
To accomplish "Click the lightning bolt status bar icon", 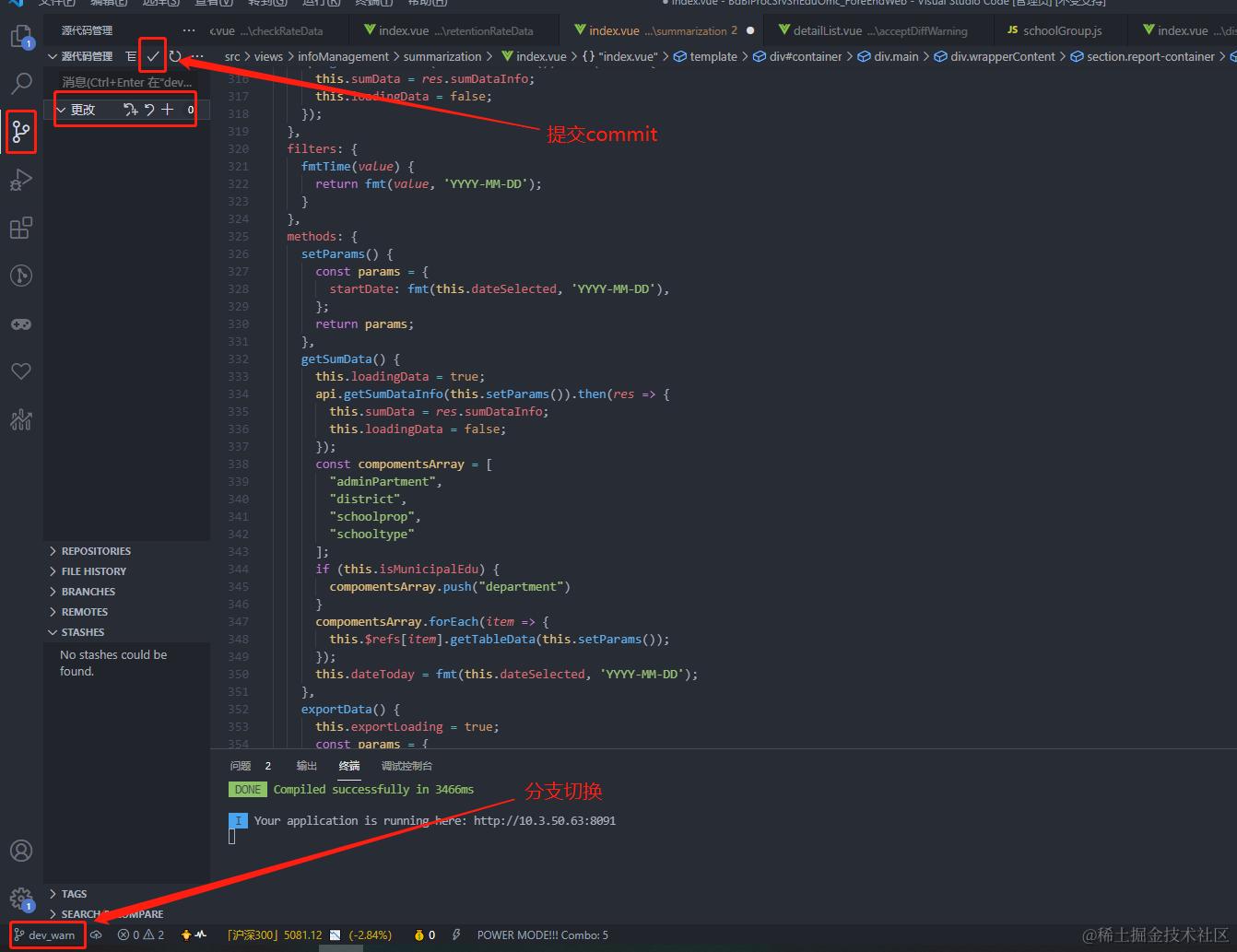I will coord(456,934).
